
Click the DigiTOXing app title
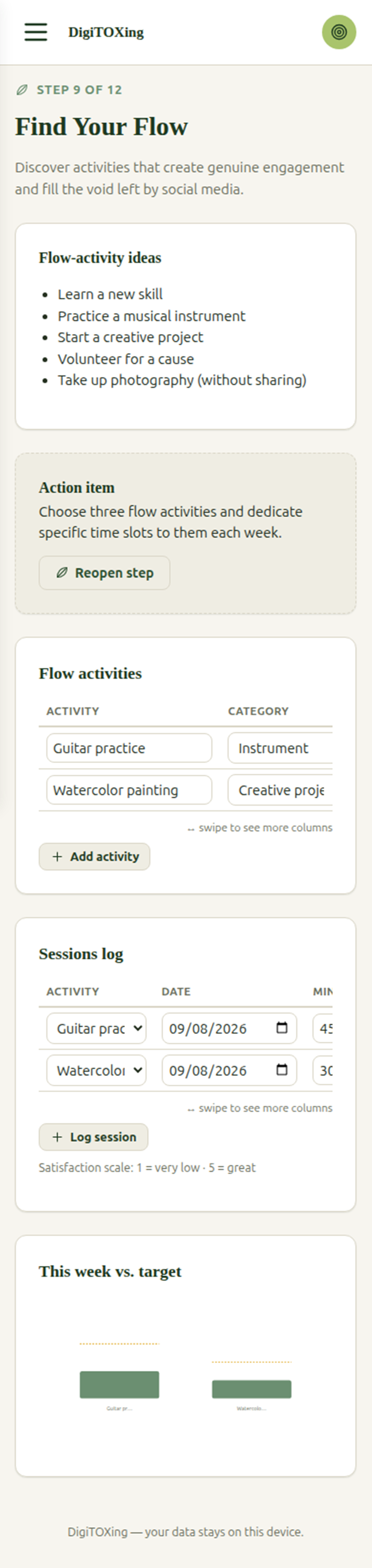pos(106,32)
